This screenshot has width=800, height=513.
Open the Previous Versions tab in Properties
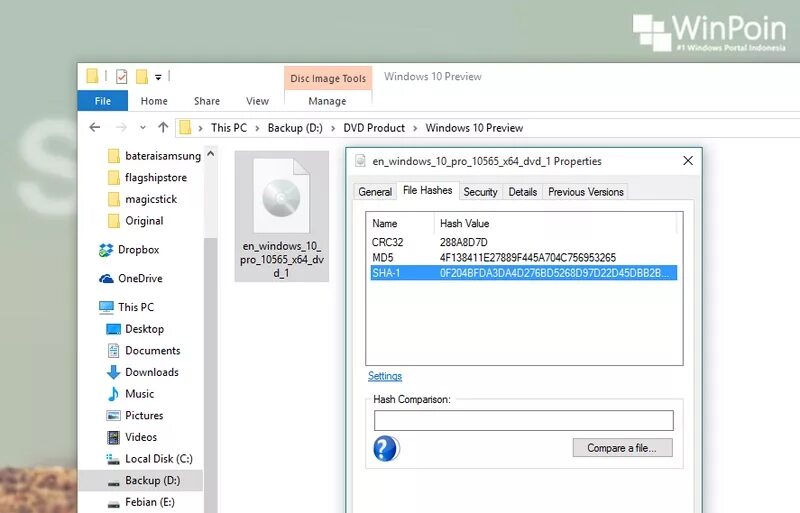[586, 192]
